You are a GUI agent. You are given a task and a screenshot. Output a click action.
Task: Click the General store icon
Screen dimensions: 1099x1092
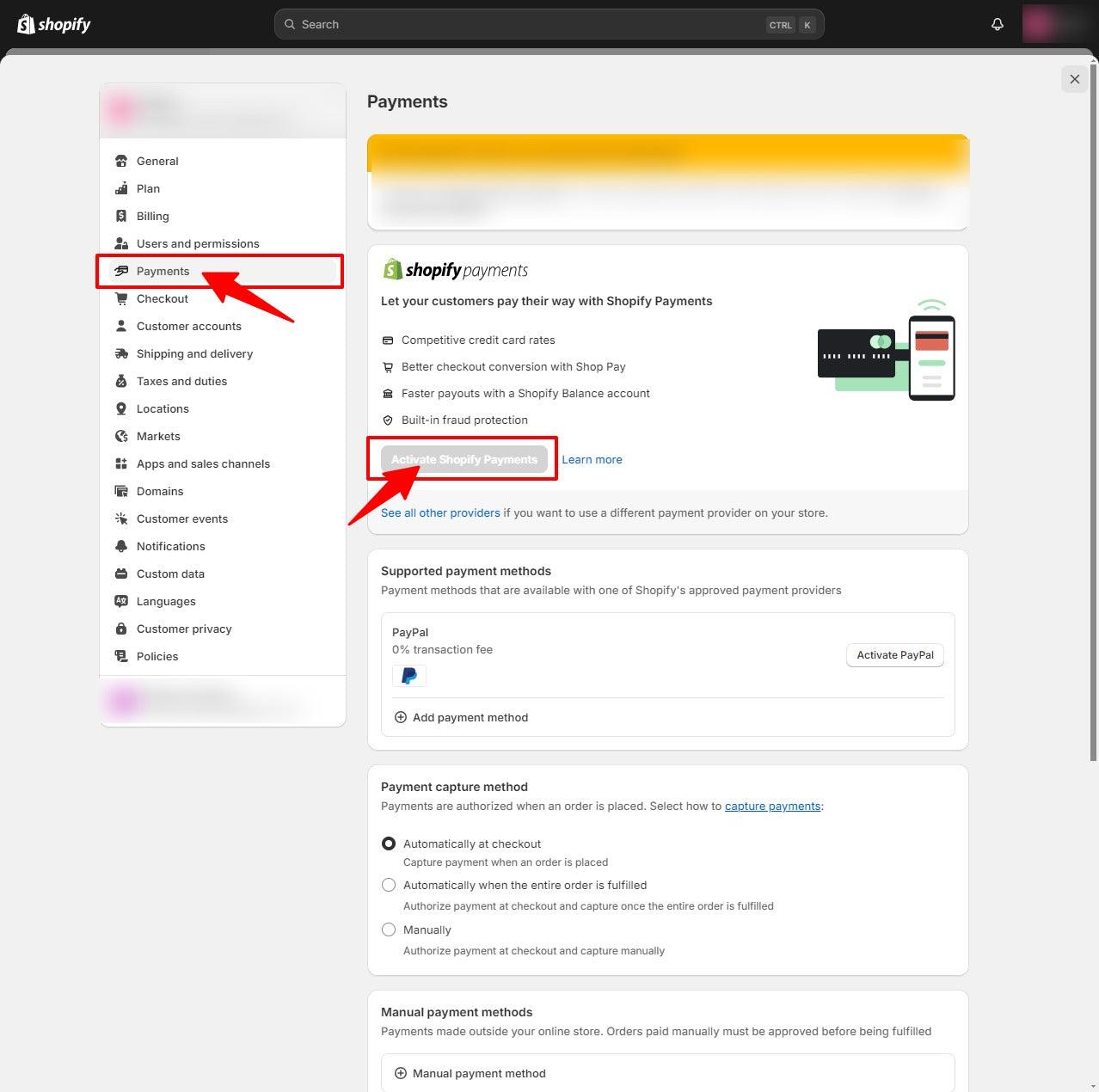click(121, 161)
